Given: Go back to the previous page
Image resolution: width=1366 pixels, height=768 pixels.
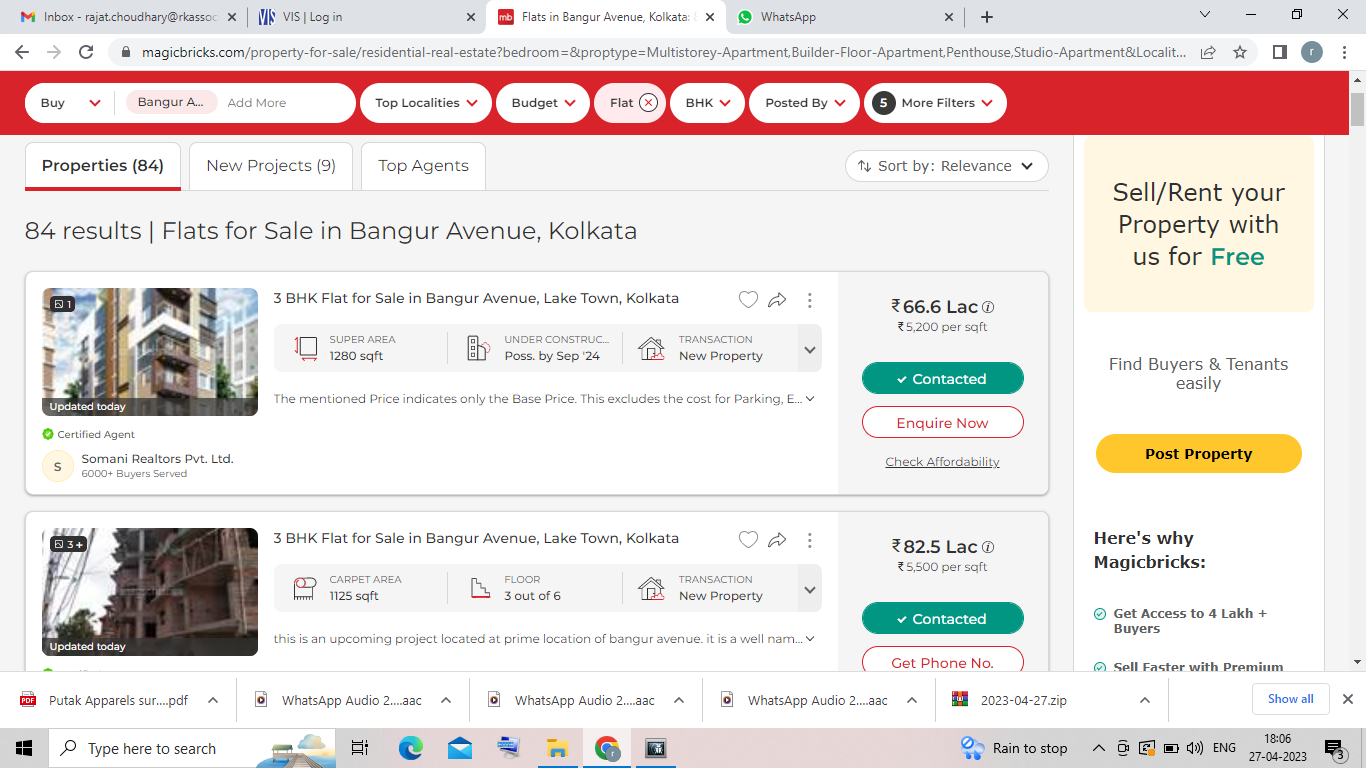Looking at the screenshot, I should tap(22, 52).
